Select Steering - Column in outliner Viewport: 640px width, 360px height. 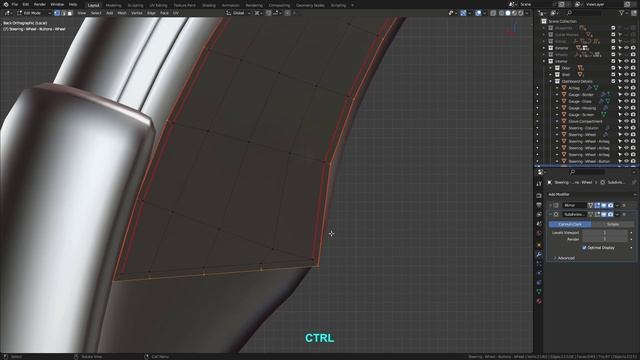(x=583, y=128)
